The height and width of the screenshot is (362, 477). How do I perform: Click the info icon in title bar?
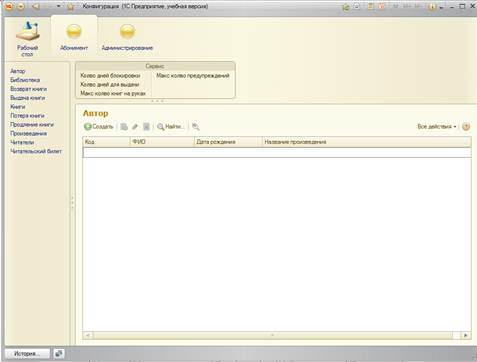point(432,6)
